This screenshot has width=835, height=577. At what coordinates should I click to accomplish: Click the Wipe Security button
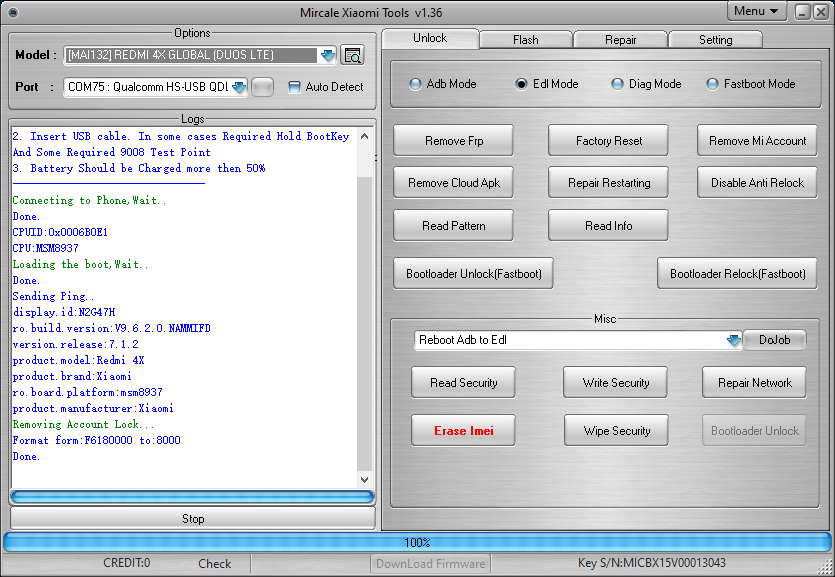point(616,431)
